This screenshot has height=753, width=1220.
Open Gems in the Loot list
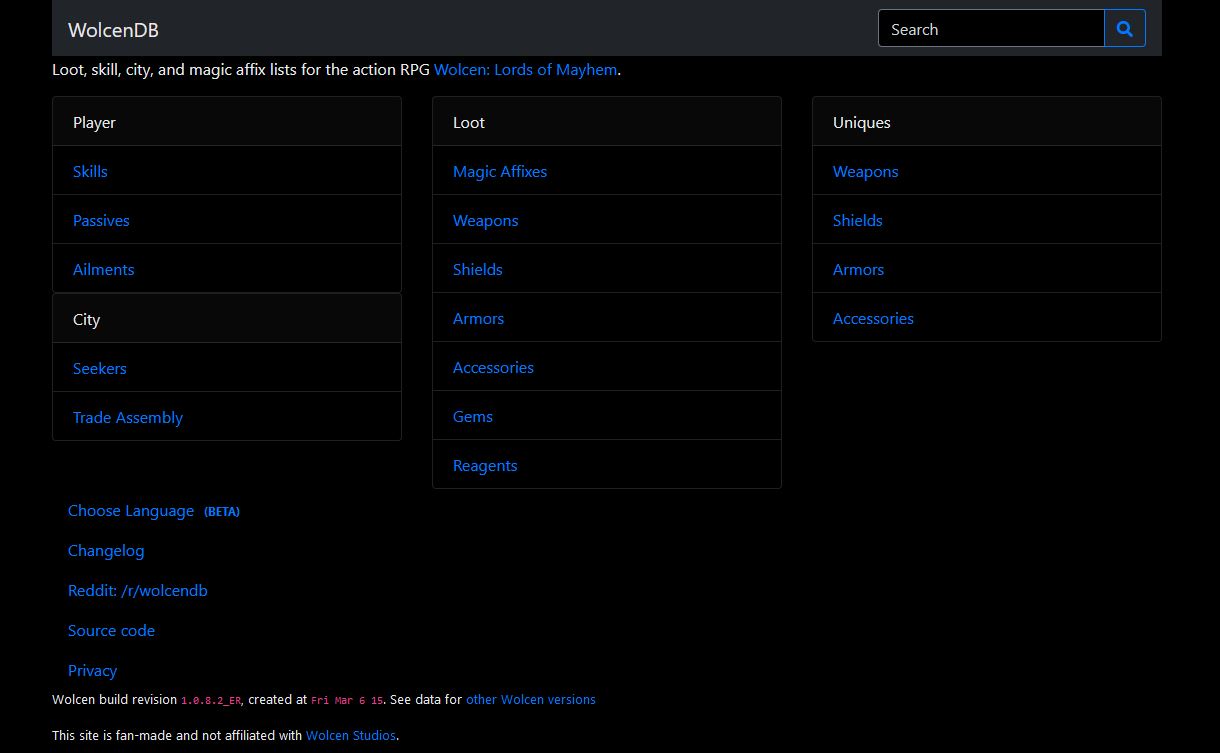tap(473, 417)
